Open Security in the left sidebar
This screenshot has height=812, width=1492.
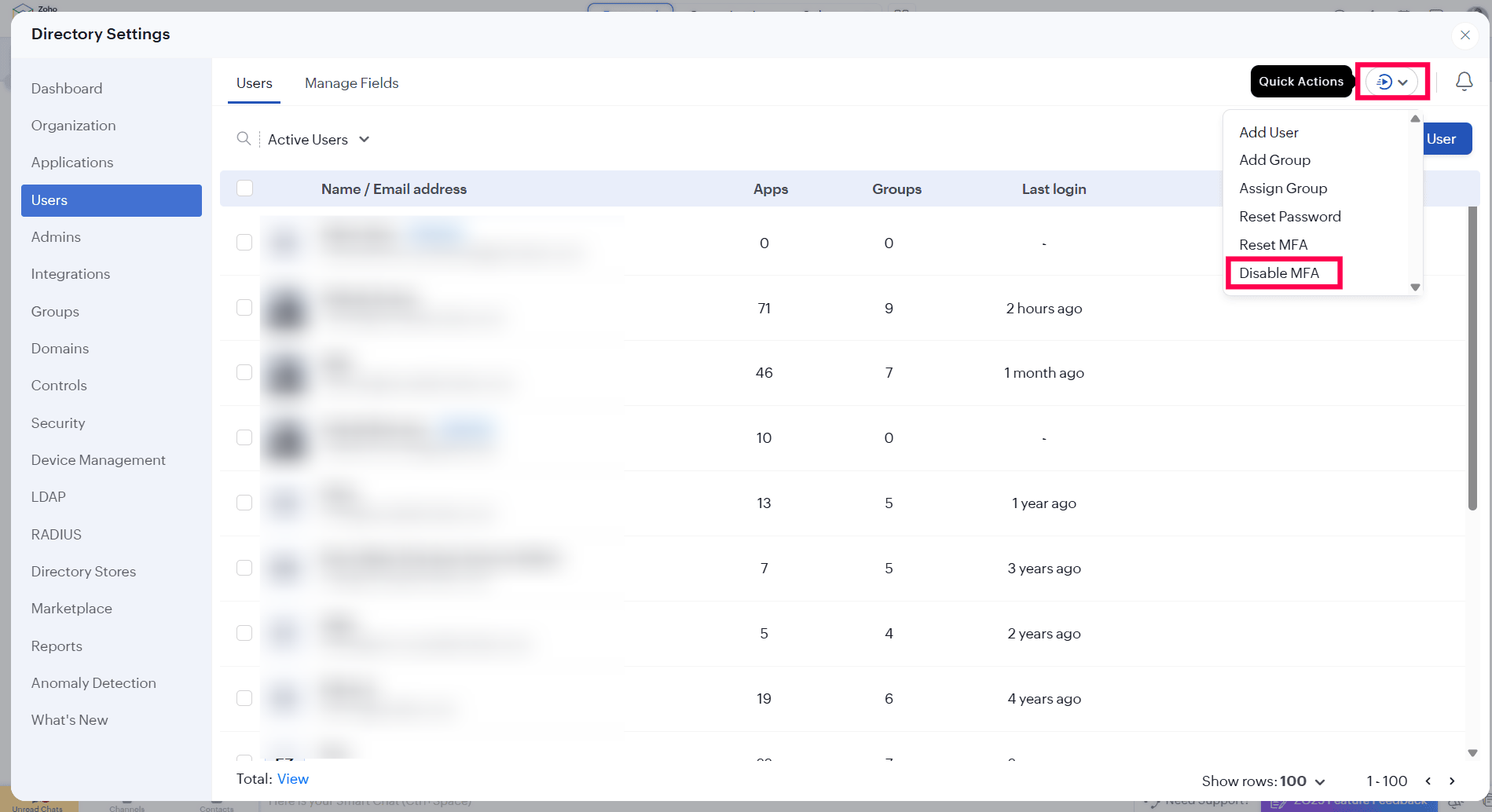58,423
